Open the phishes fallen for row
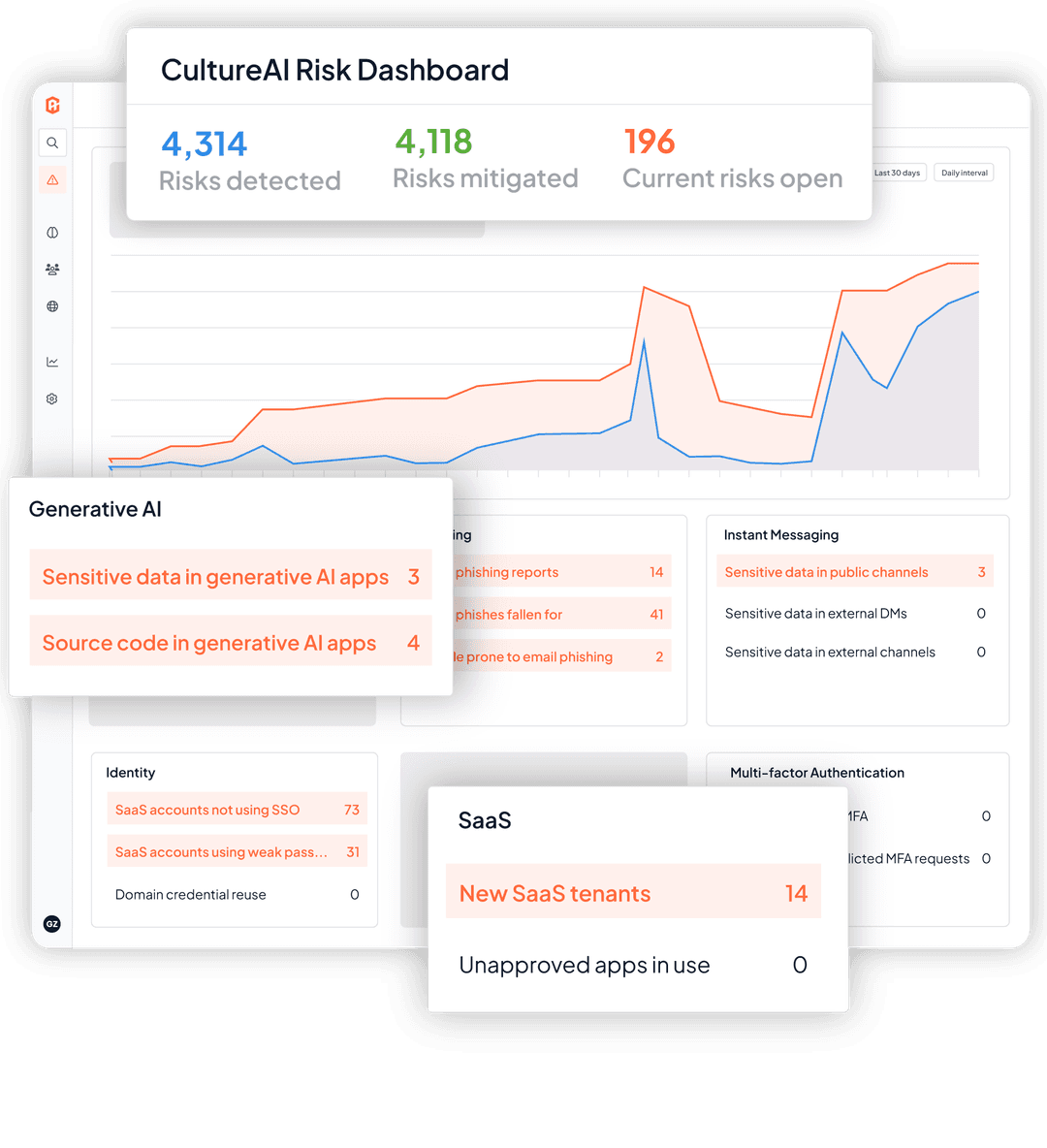The image size is (1047, 1148). coord(561,615)
